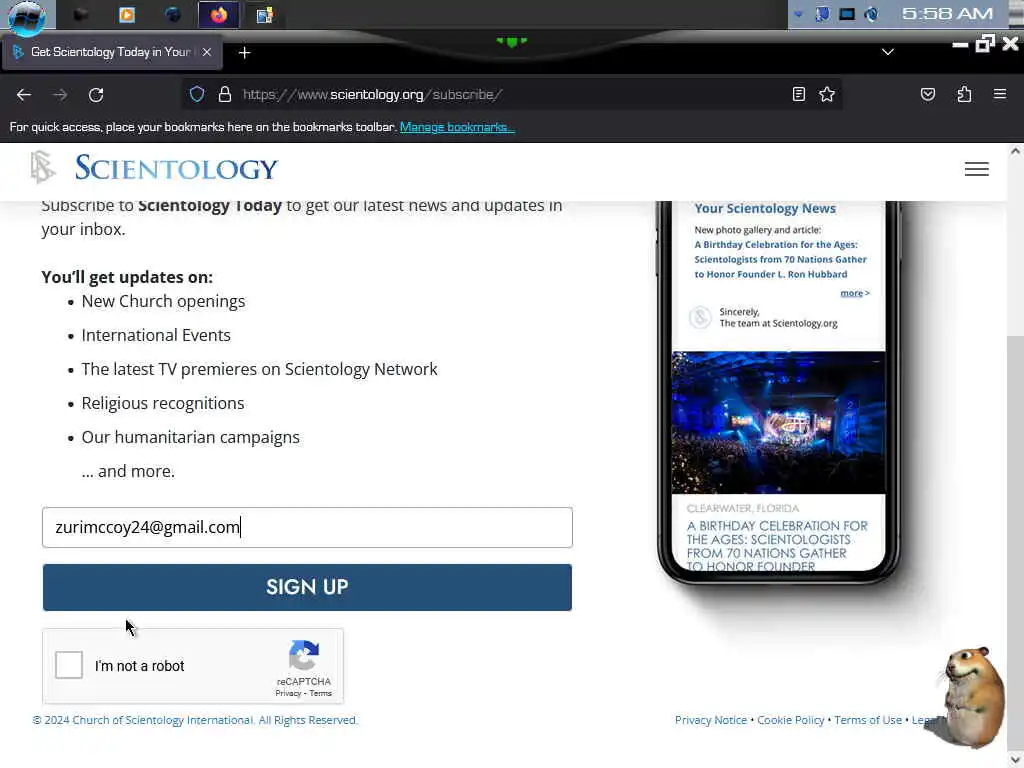View site security padlock info
Viewport: 1024px width, 768px height.
(225, 94)
